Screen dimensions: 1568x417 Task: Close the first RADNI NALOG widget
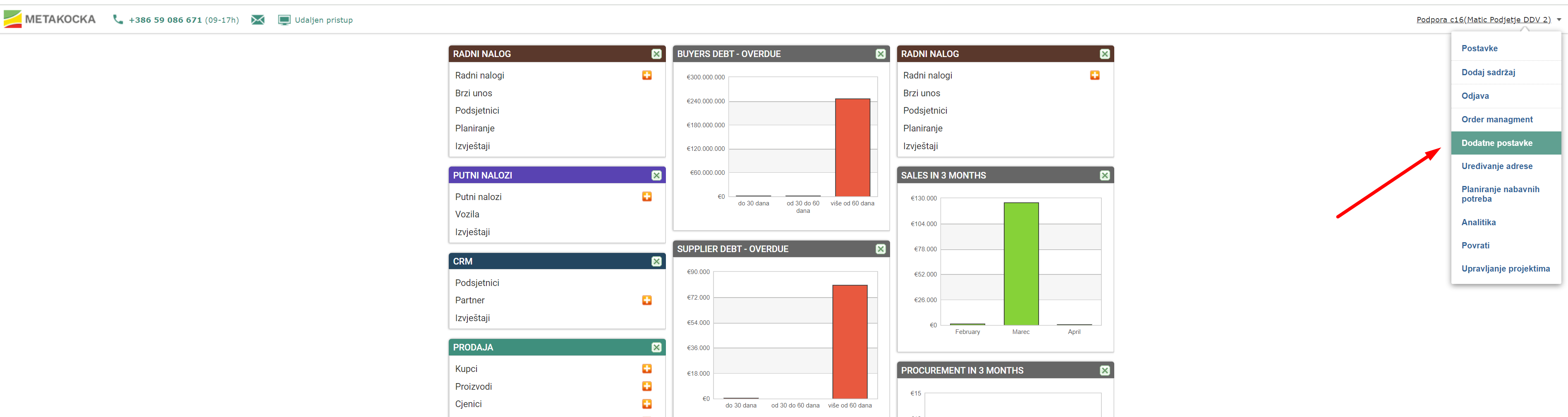click(656, 54)
